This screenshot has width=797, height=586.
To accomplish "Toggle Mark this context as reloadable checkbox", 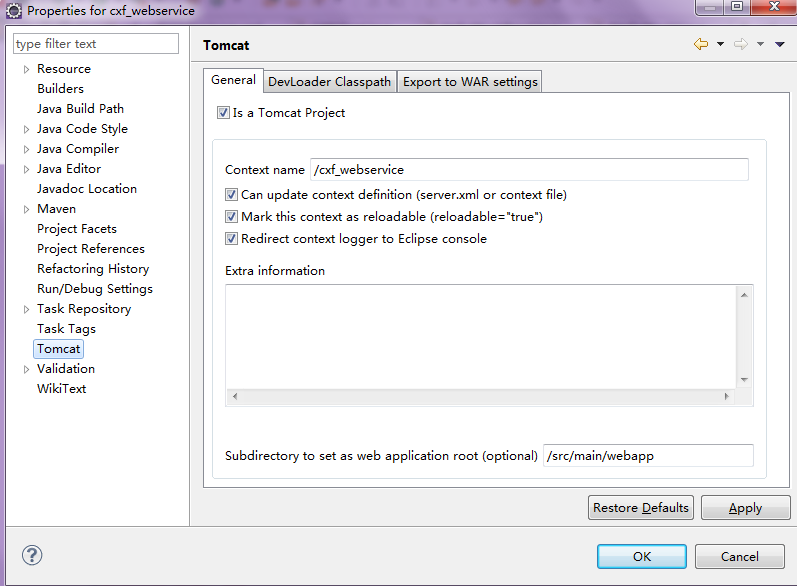I will (x=231, y=217).
